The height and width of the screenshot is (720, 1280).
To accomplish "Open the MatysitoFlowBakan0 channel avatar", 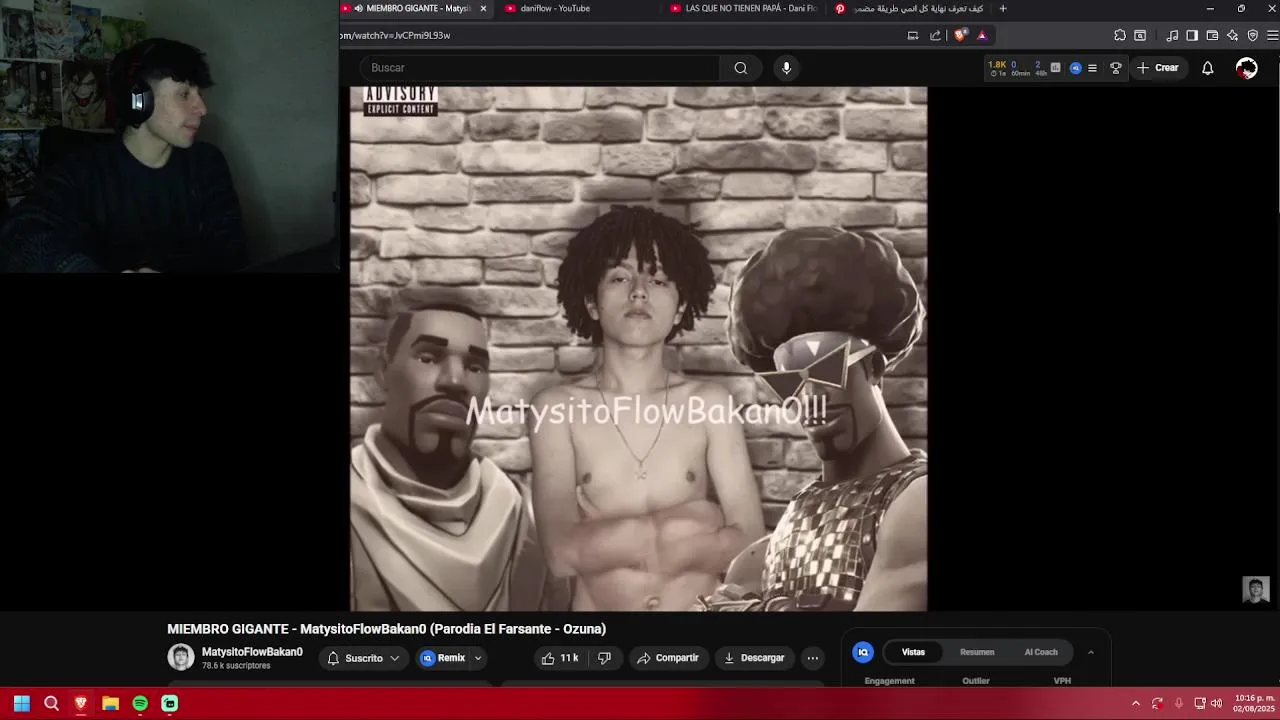I will click(x=181, y=657).
